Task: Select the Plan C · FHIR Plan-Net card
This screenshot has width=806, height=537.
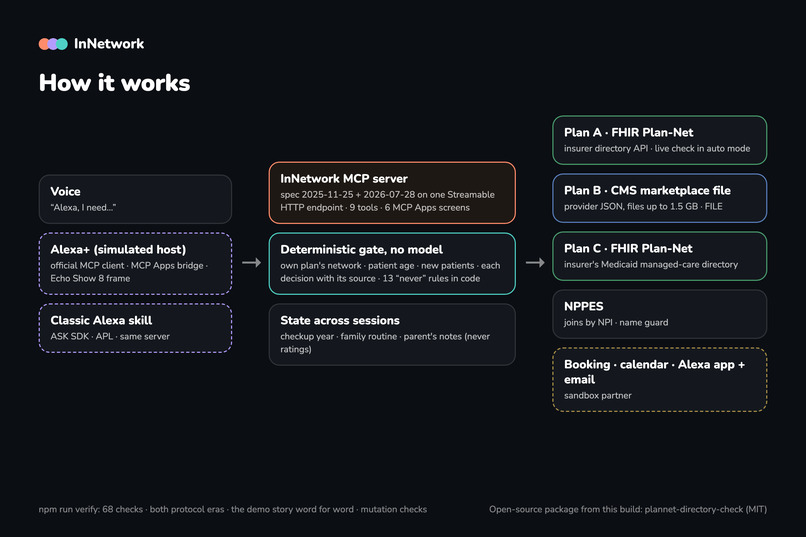Action: [x=660, y=256]
